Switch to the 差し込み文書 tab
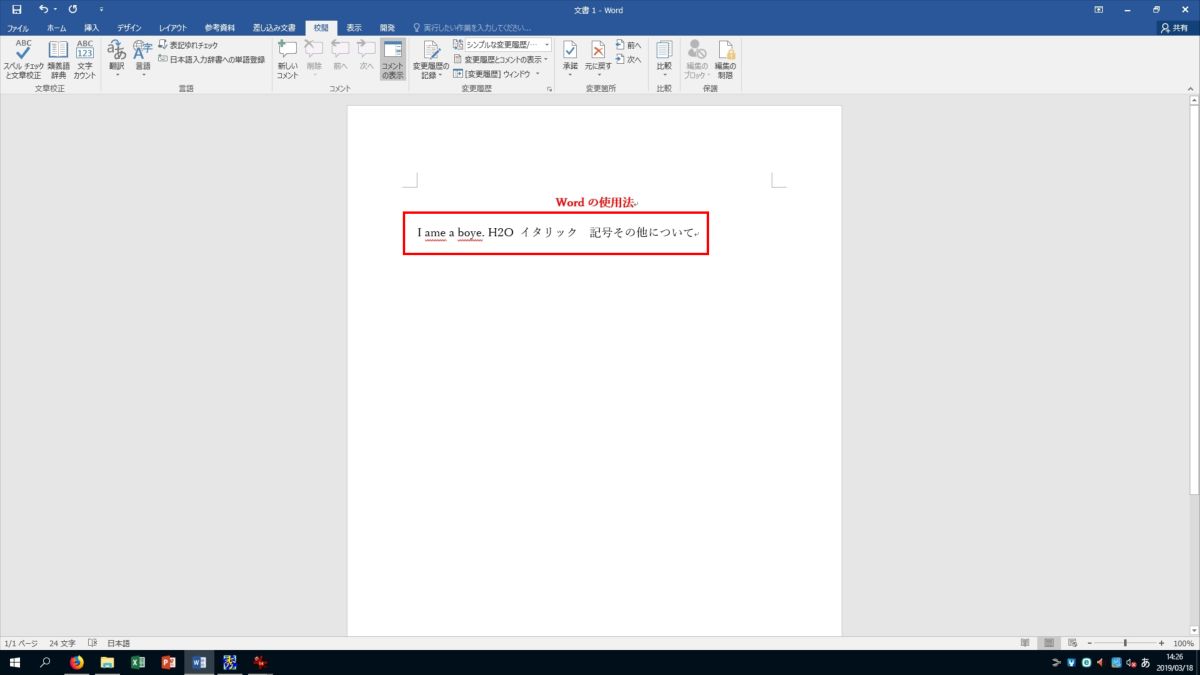The height and width of the screenshot is (675, 1200). 273,28
